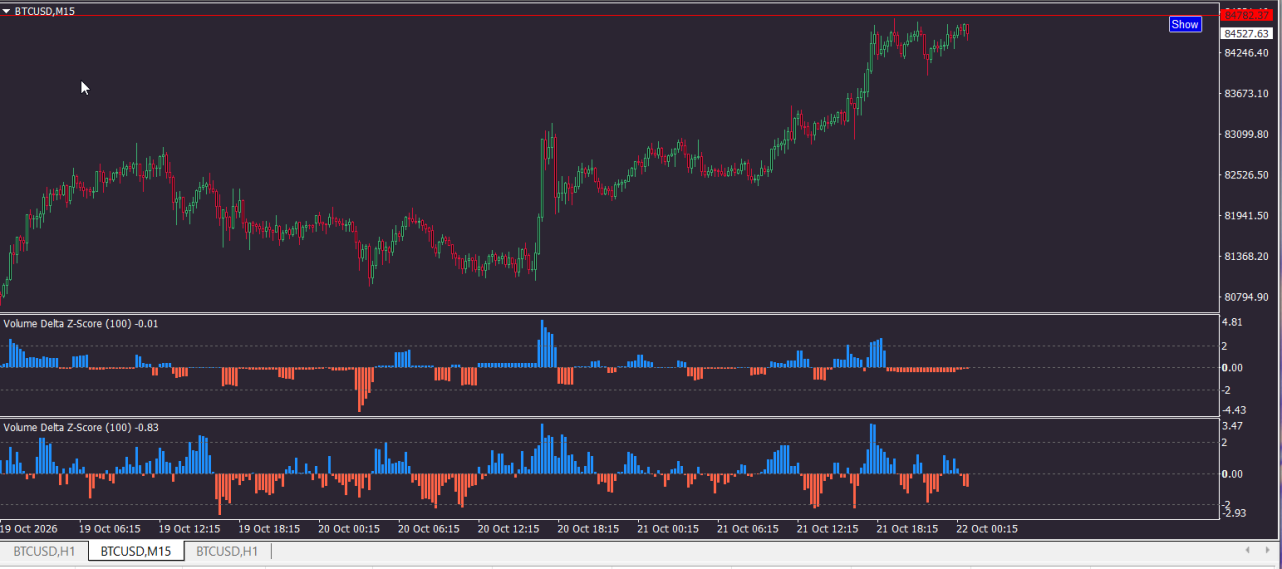Image resolution: width=1282 pixels, height=569 pixels.
Task: Click the 19 Oct 12:15 time label
Action: coord(189,528)
